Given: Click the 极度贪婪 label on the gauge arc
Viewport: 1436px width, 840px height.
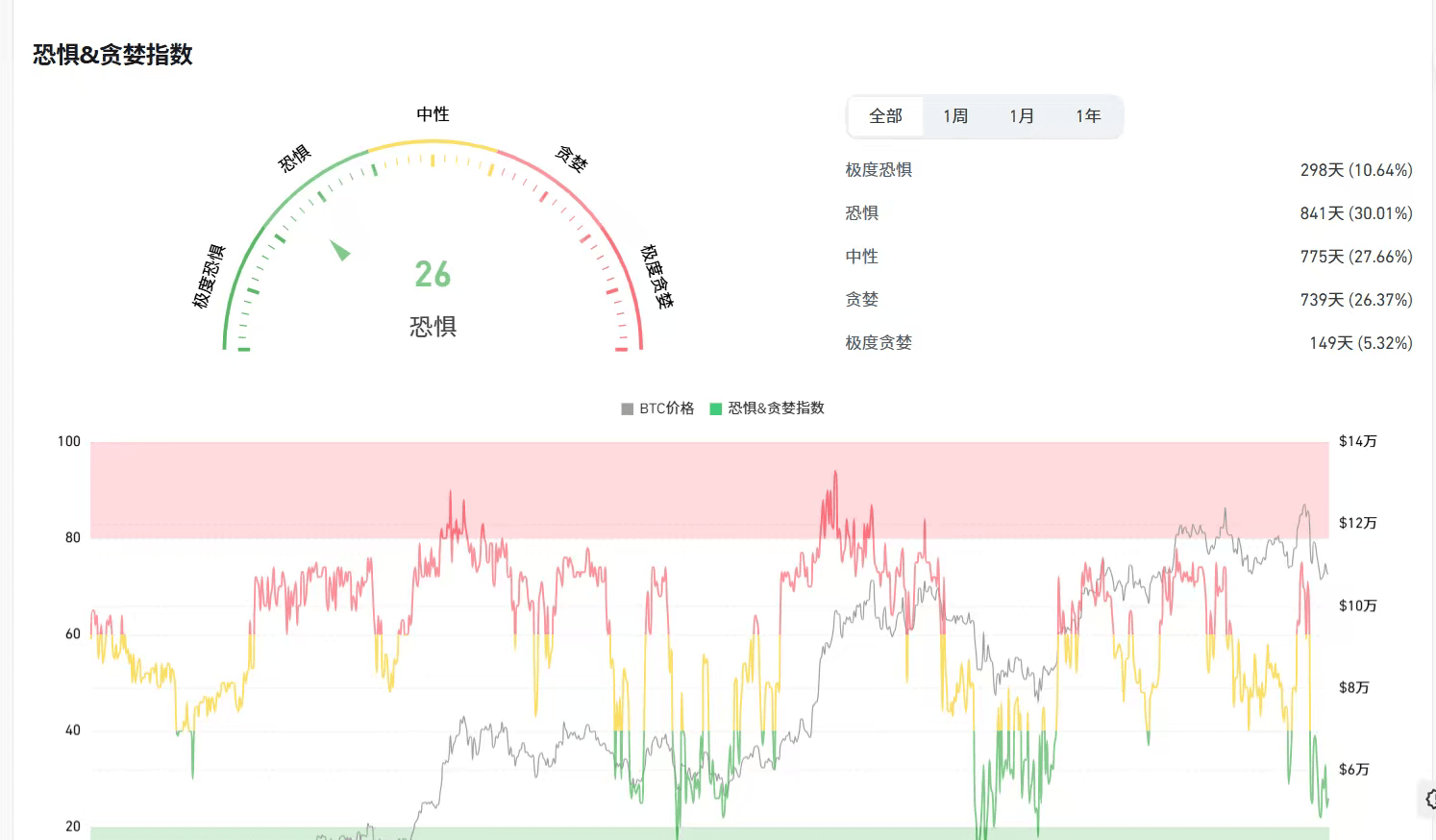Looking at the screenshot, I should pos(656,276).
